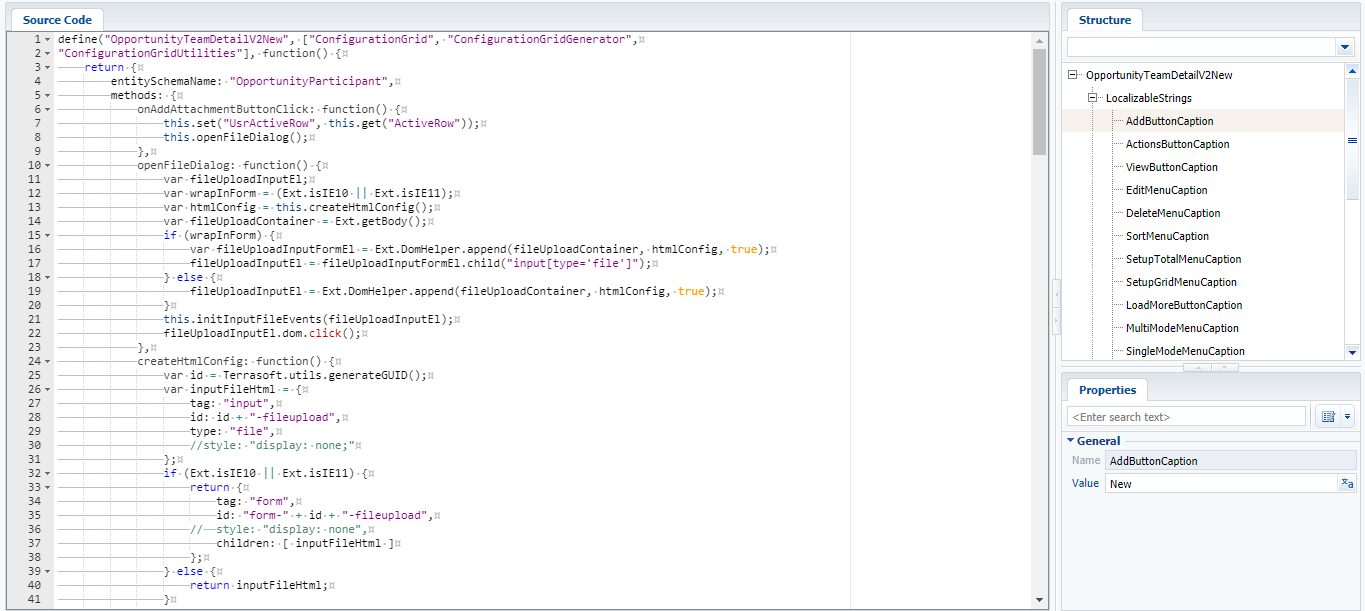Select DeleteMenuCaption tree item

pos(1173,213)
